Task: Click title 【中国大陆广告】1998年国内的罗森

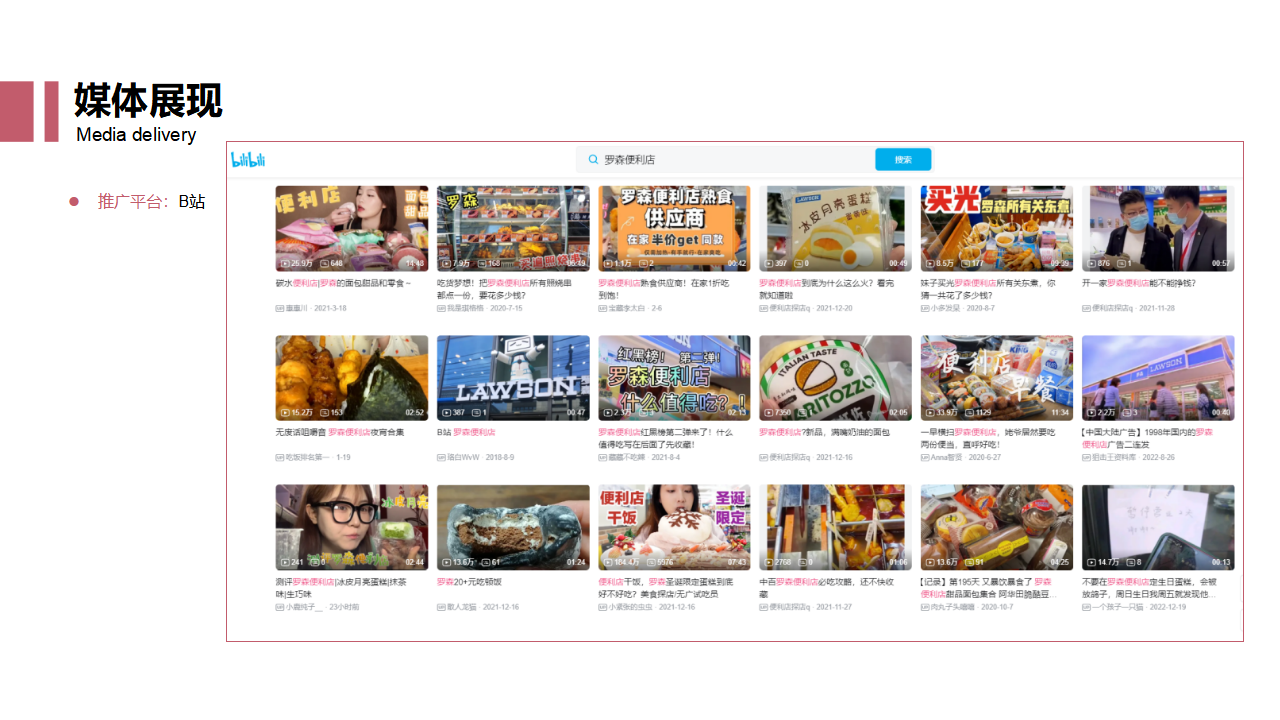Action: point(1148,438)
